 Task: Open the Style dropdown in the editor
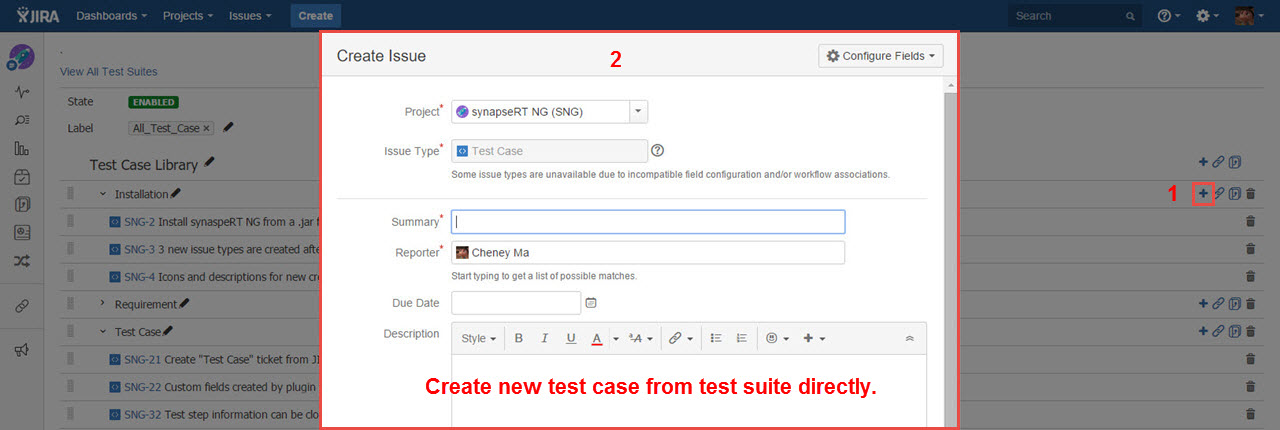(479, 339)
